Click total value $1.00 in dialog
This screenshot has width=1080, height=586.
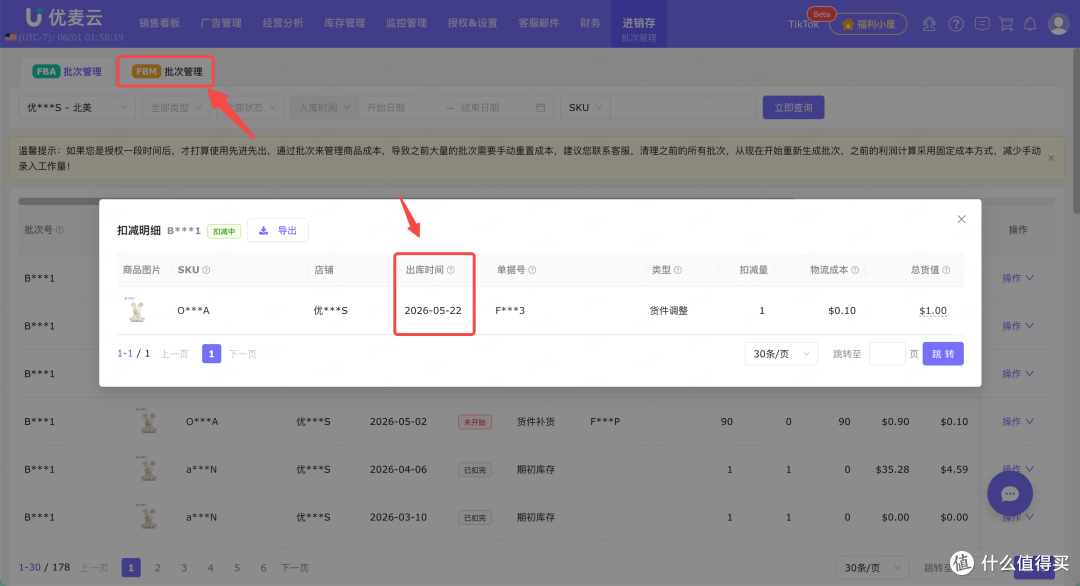(933, 311)
